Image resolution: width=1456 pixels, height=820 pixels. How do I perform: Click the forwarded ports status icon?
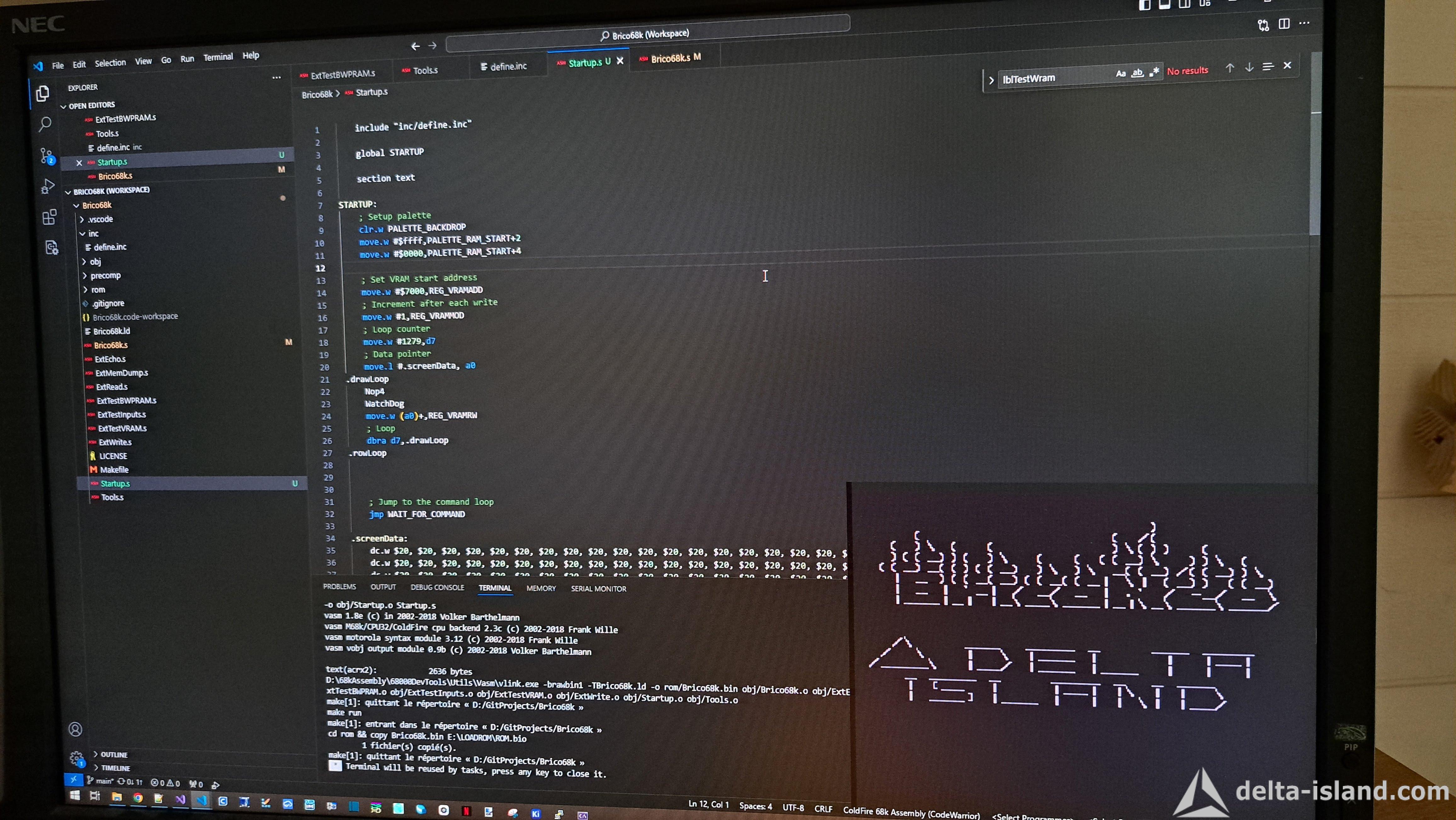196,784
